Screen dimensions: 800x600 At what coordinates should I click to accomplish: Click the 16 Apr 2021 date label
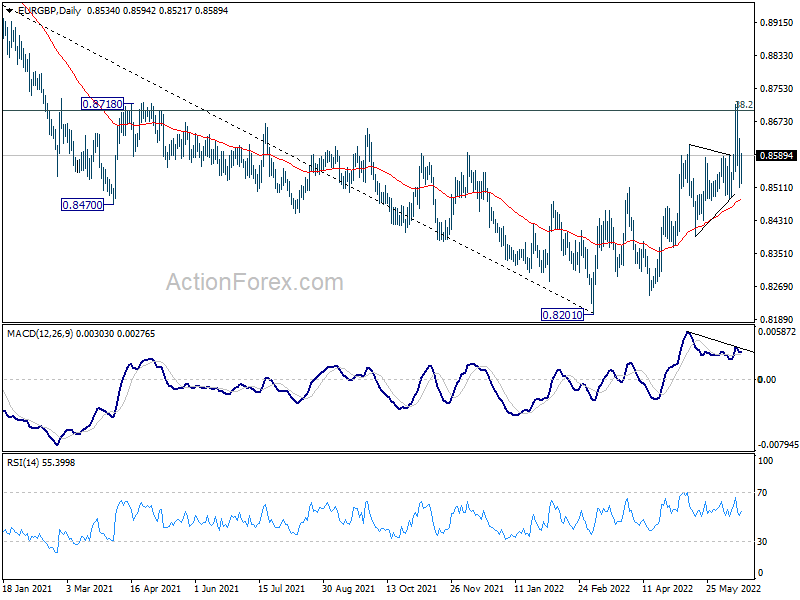tap(155, 589)
